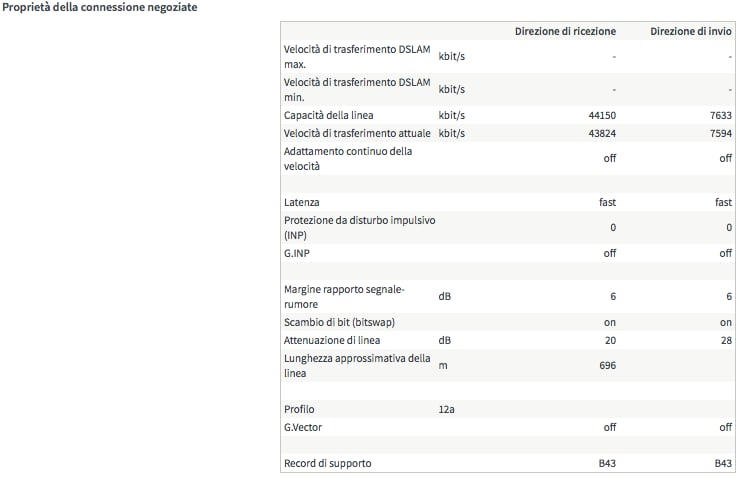Viewport: 744px width, 481px height.
Task: Click the Velocità di trasferimento attuale label
Action: (x=357, y=133)
